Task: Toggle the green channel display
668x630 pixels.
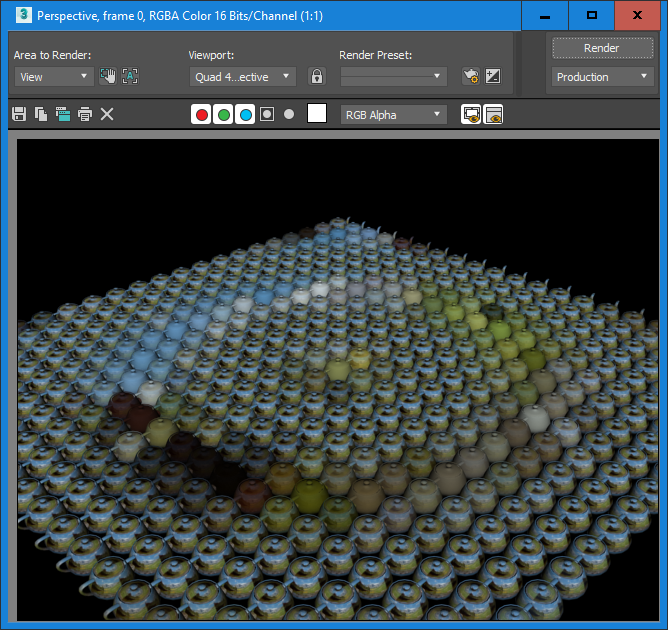Action: (223, 114)
